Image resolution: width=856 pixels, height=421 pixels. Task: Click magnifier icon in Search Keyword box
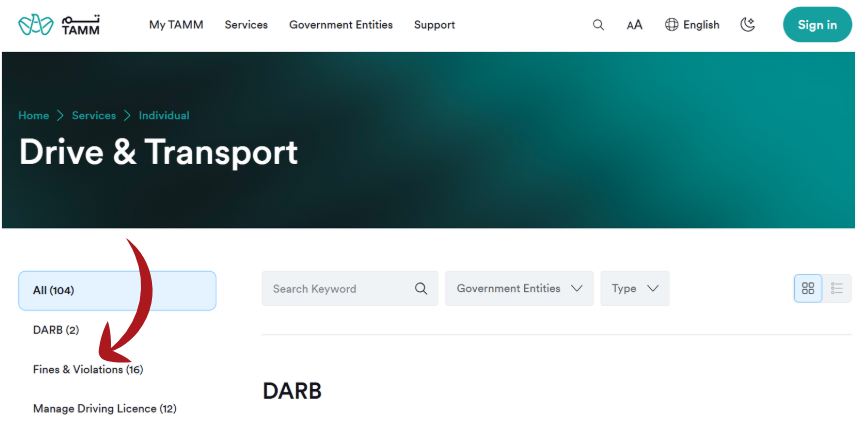click(x=421, y=289)
